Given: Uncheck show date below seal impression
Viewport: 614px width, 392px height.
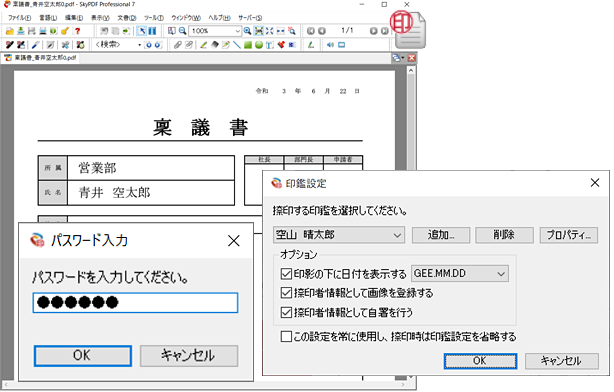Looking at the screenshot, I should [x=286, y=273].
